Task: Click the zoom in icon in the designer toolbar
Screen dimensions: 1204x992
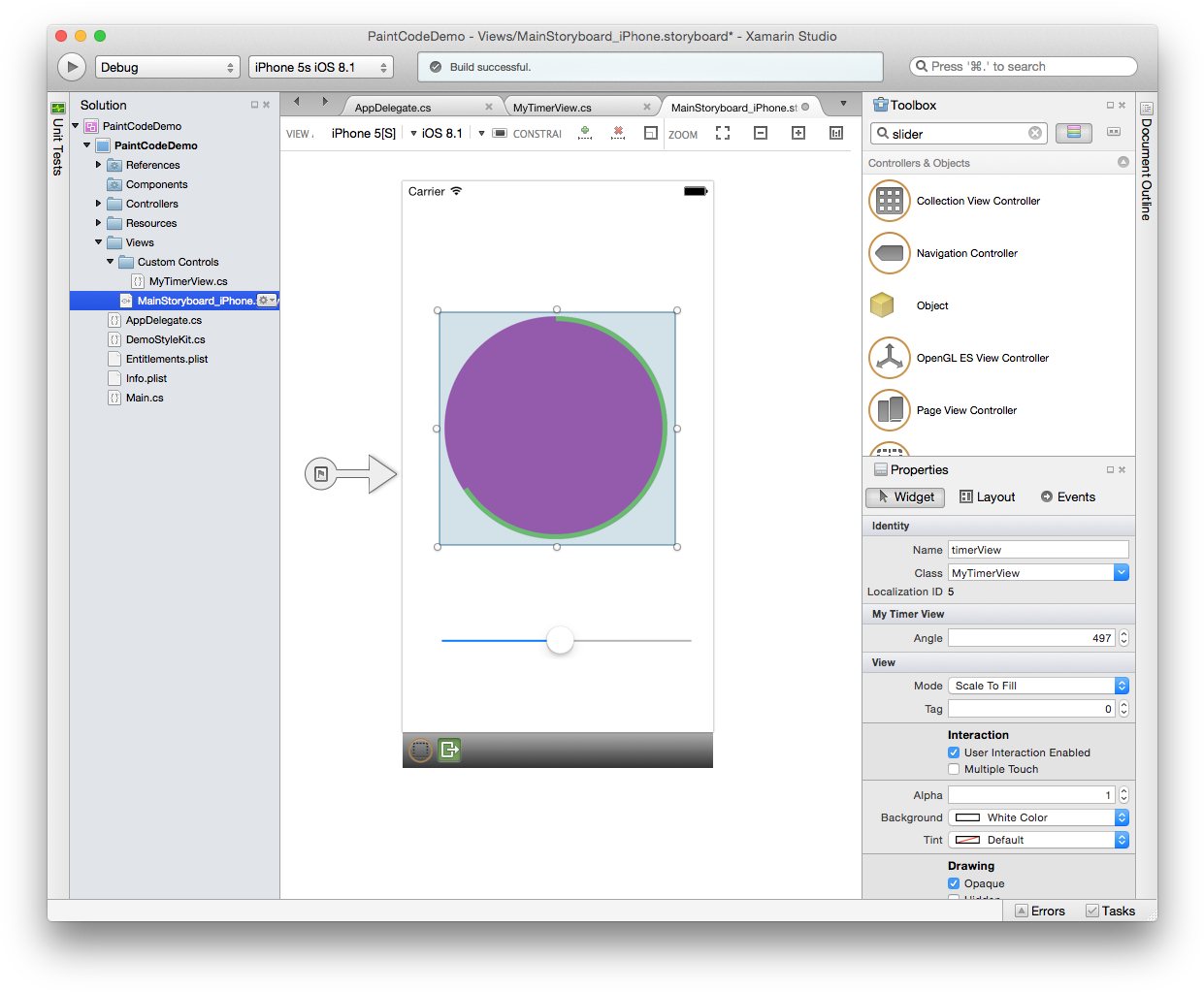Action: (x=797, y=134)
